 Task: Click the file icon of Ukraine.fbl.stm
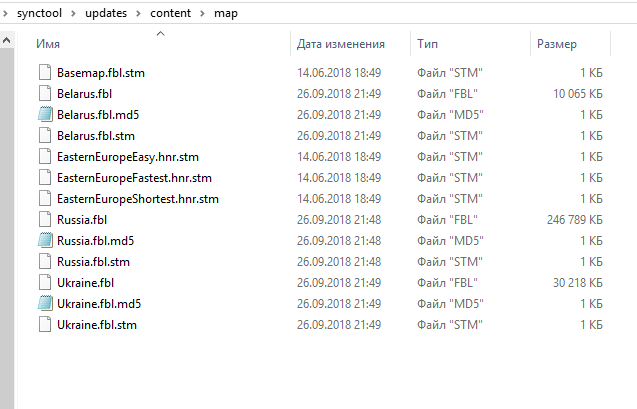(x=45, y=325)
